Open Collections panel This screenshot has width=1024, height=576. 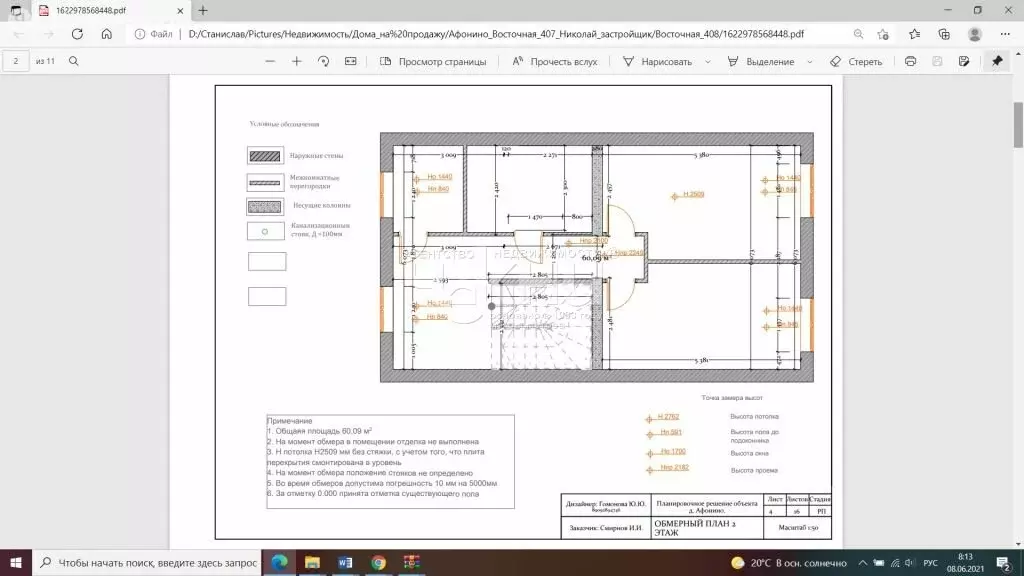click(944, 34)
